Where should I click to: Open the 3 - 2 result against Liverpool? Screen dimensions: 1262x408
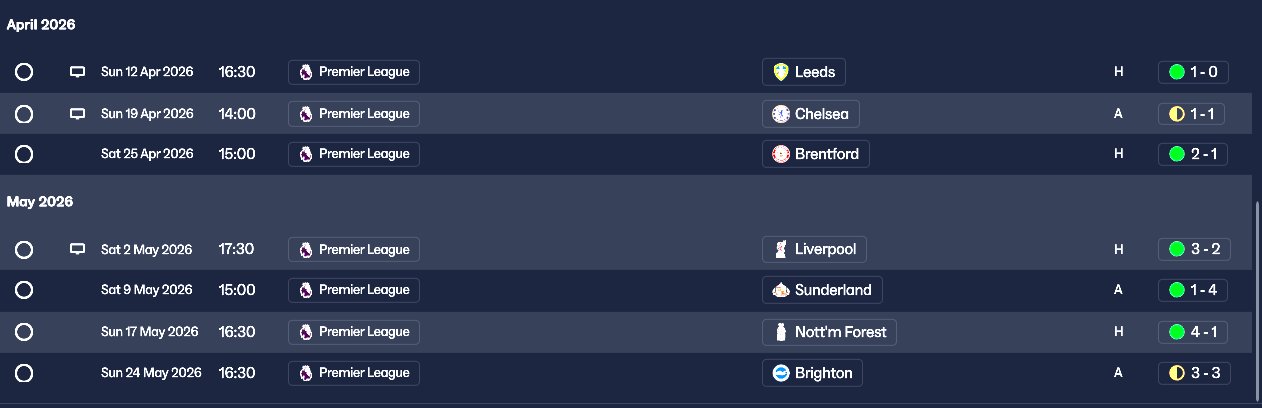[1194, 249]
